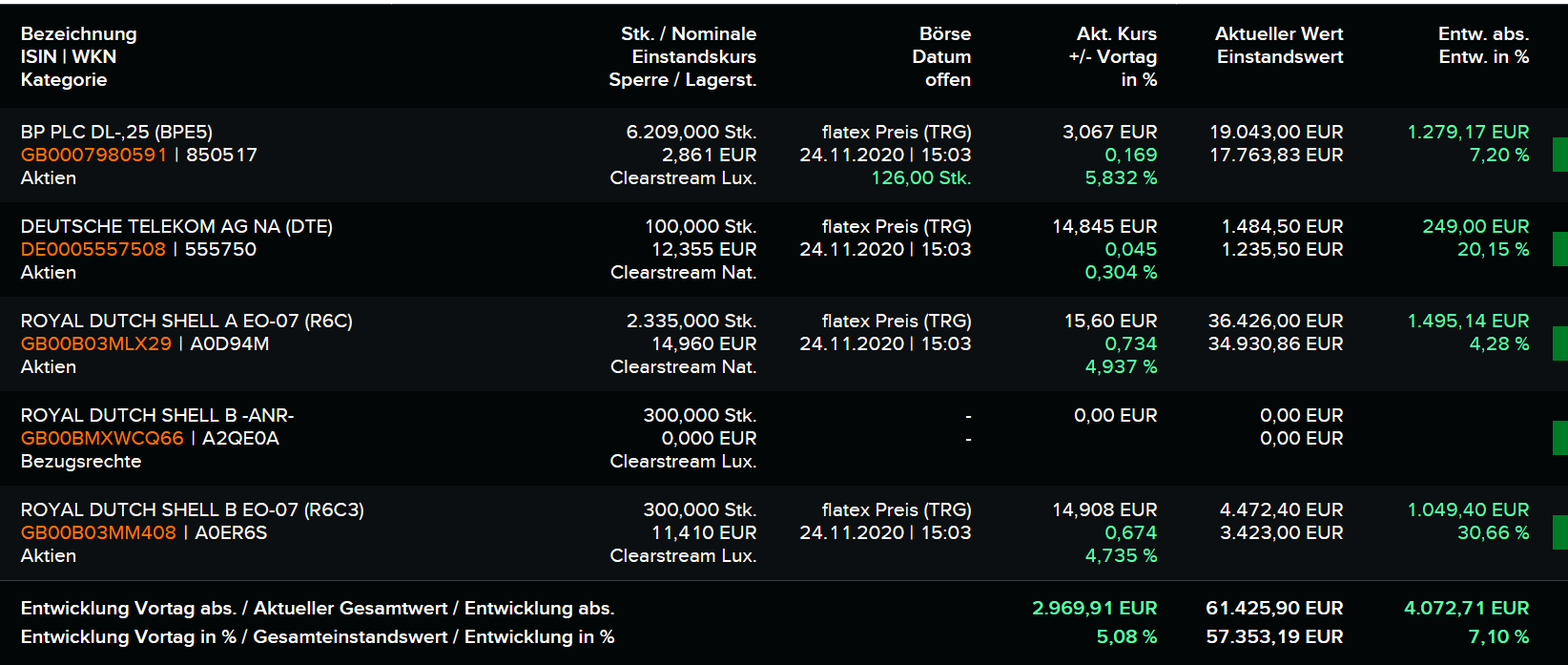Click the green action button beside Royal Dutch Shell A
1568x665 pixels.
click(1561, 343)
